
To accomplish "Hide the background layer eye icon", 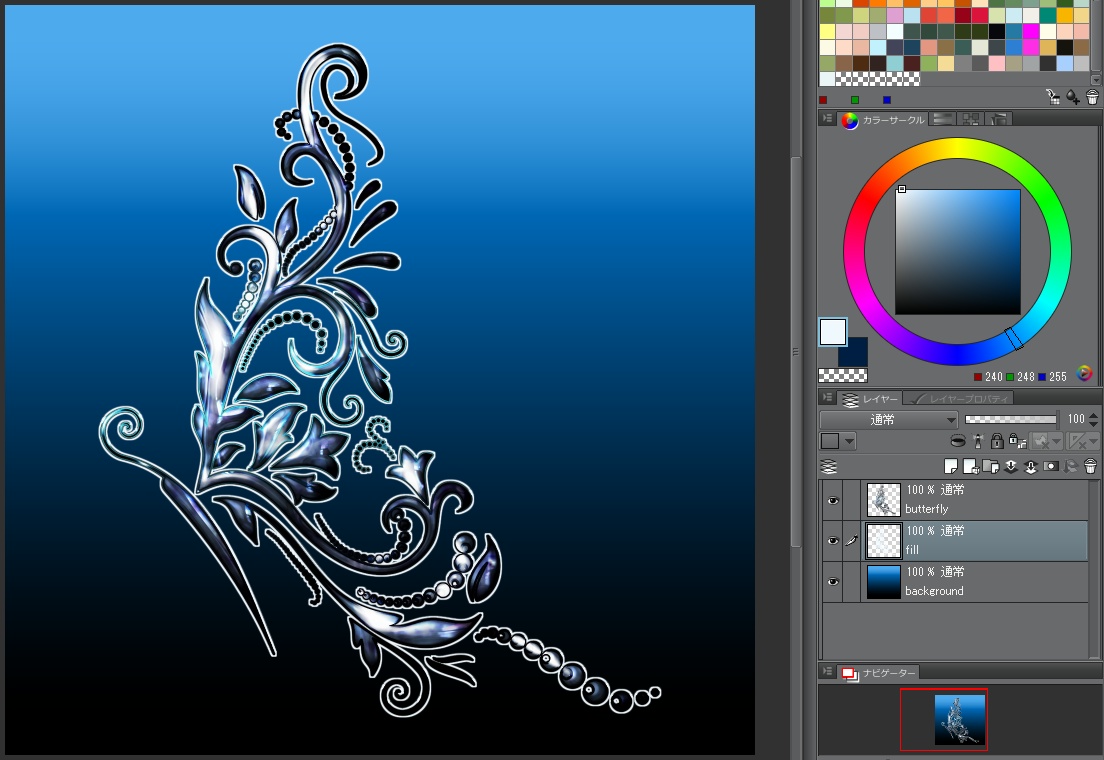I will point(833,581).
